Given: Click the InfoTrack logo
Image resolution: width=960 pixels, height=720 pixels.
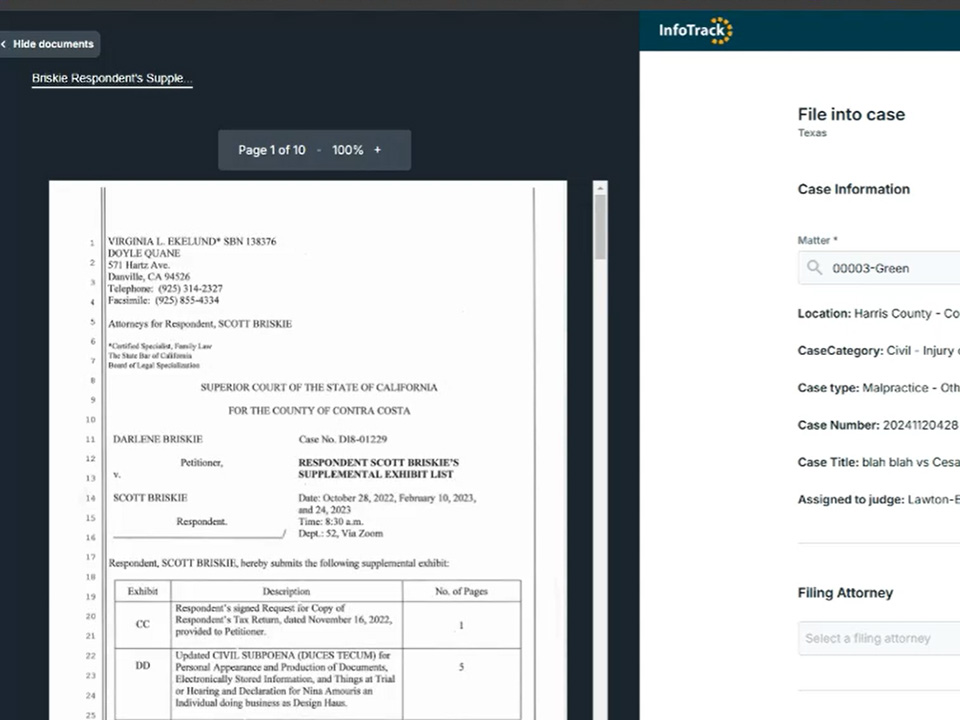Looking at the screenshot, I should [695, 30].
